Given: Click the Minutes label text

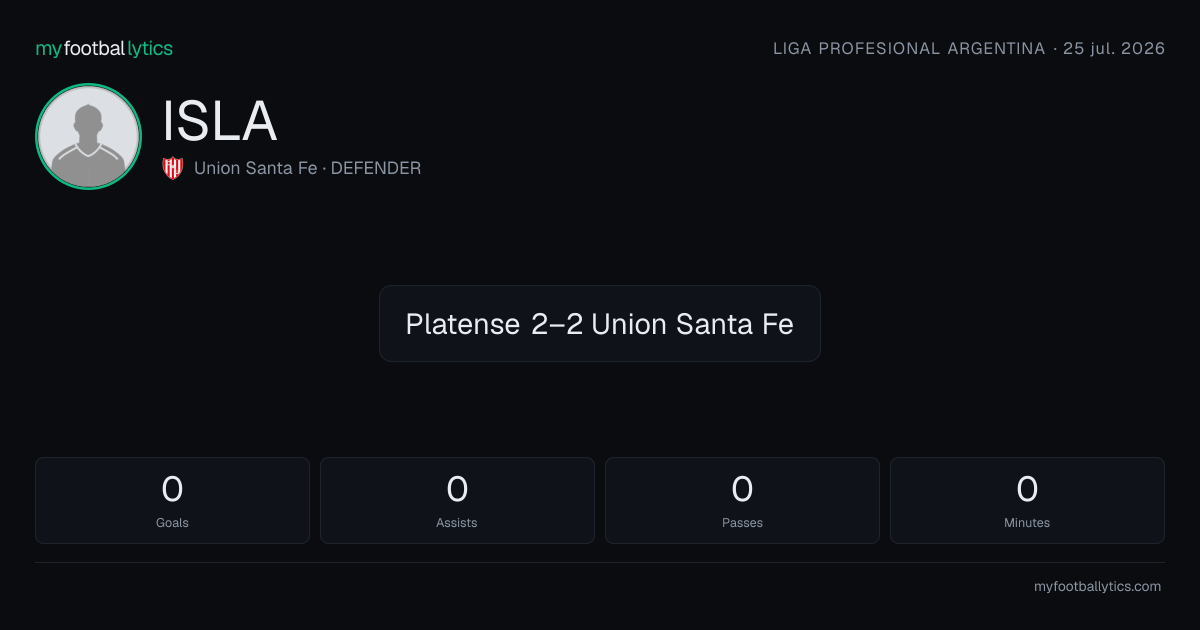Looking at the screenshot, I should 1027,522.
